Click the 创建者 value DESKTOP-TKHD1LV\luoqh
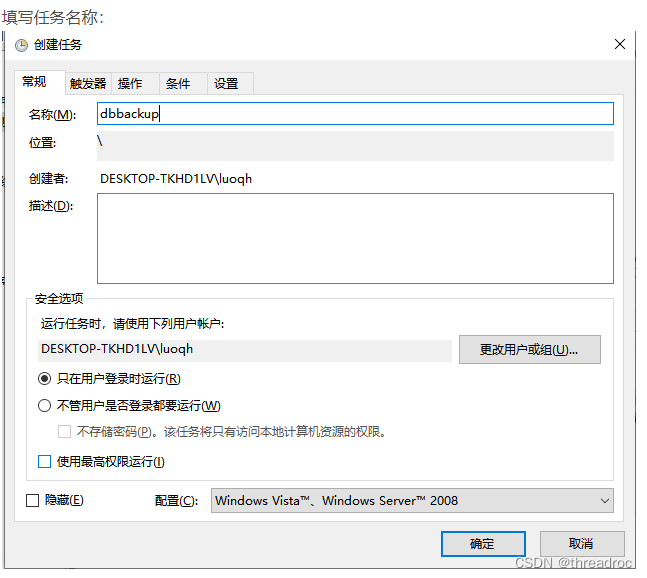Image resolution: width=647 pixels, height=578 pixels. (x=176, y=179)
